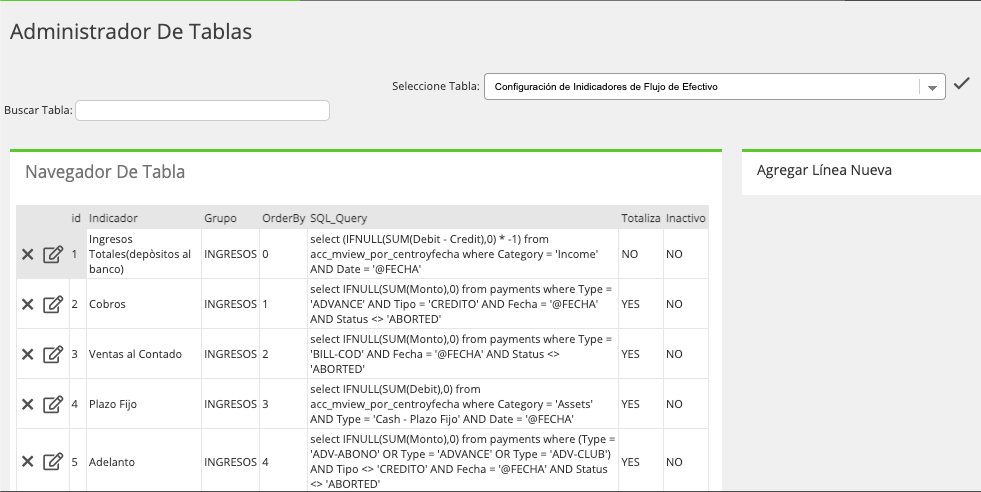Select the Ventas al Contado cell
Image resolution: width=981 pixels, height=492 pixels.
144,354
